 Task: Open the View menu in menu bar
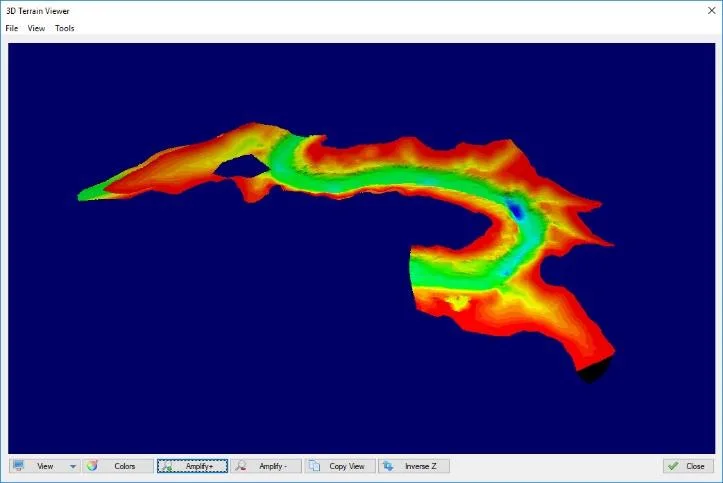(36, 28)
